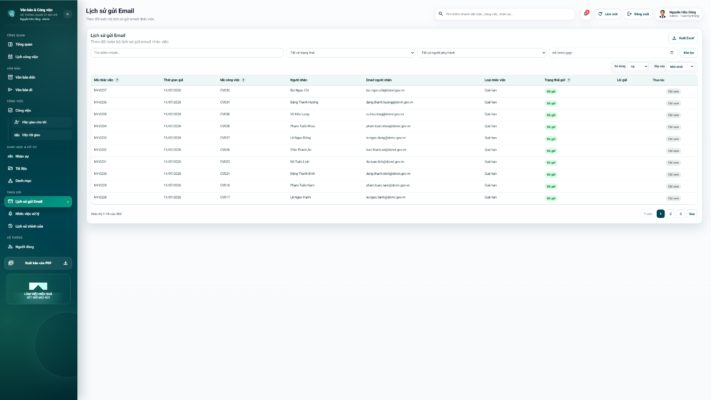Open the person-in-charge filter dropdown
711x400 pixels.
click(482, 53)
